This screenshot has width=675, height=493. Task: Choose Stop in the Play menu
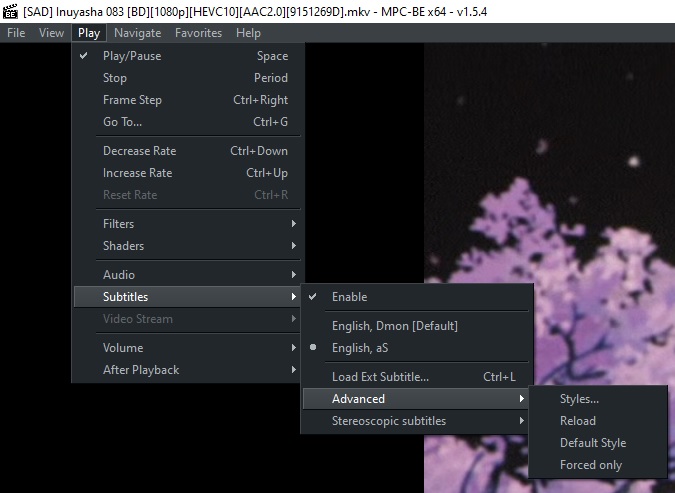tap(187, 78)
